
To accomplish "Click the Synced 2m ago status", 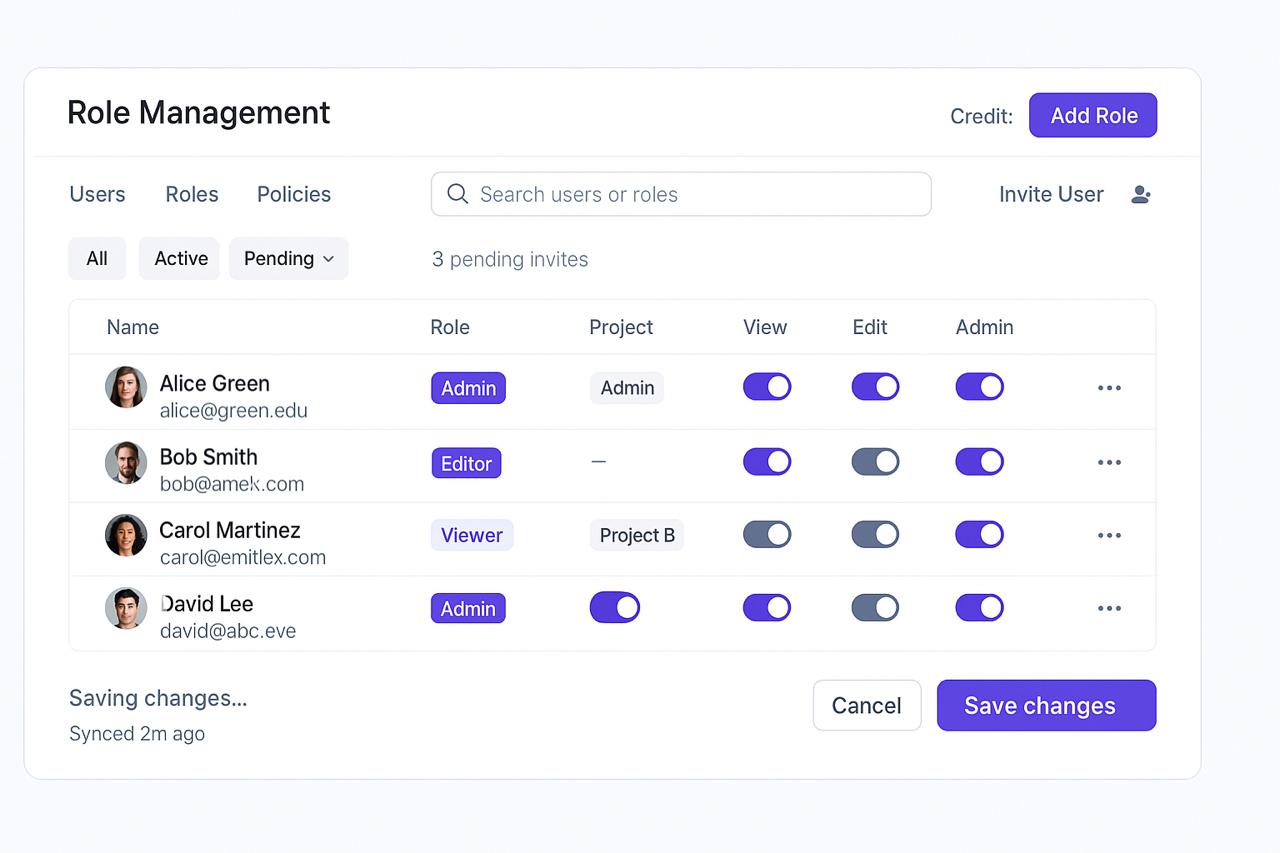I will pos(137,733).
